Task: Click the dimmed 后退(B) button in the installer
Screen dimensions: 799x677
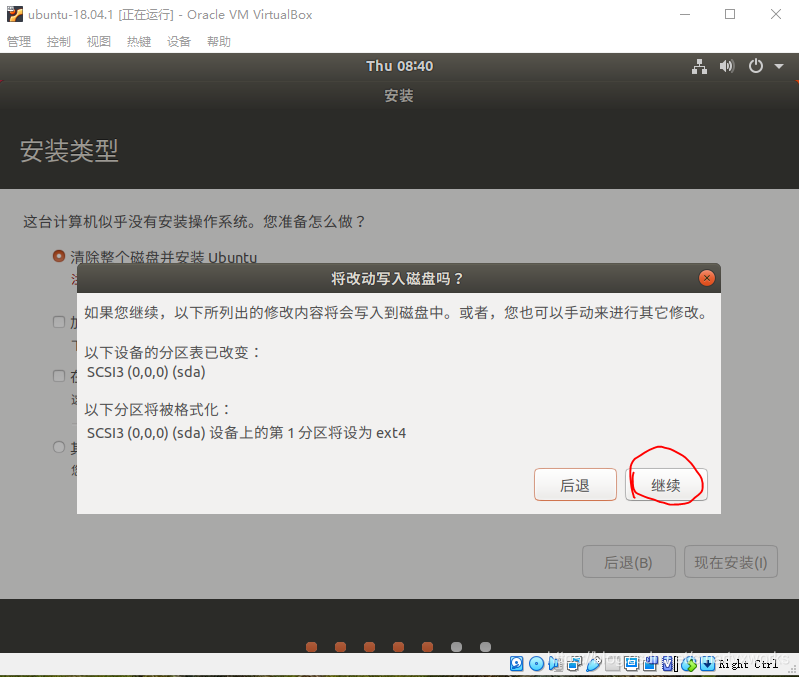Action: (629, 562)
